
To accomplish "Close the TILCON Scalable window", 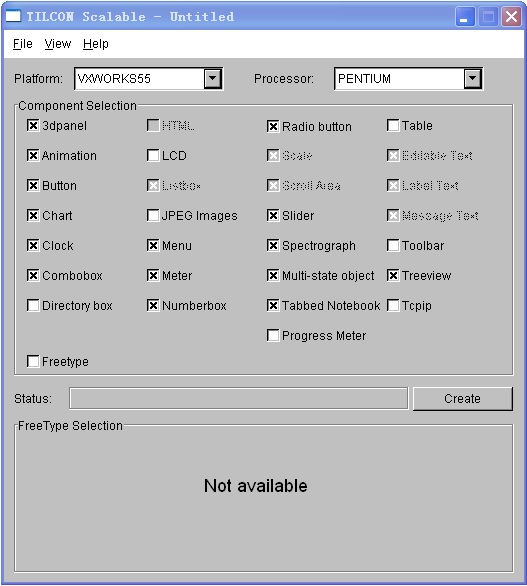I will click(x=511, y=17).
